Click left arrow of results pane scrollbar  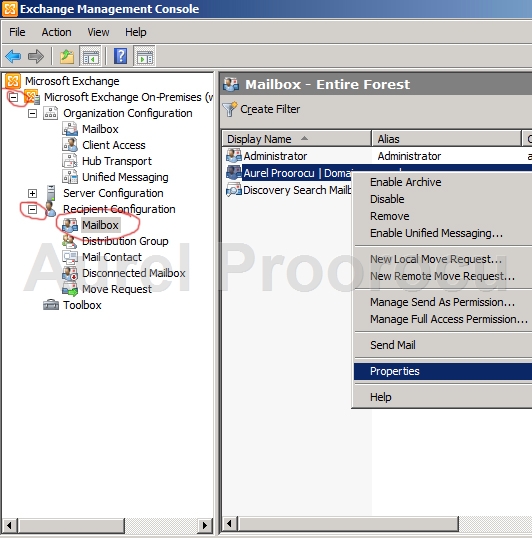[x=230, y=524]
